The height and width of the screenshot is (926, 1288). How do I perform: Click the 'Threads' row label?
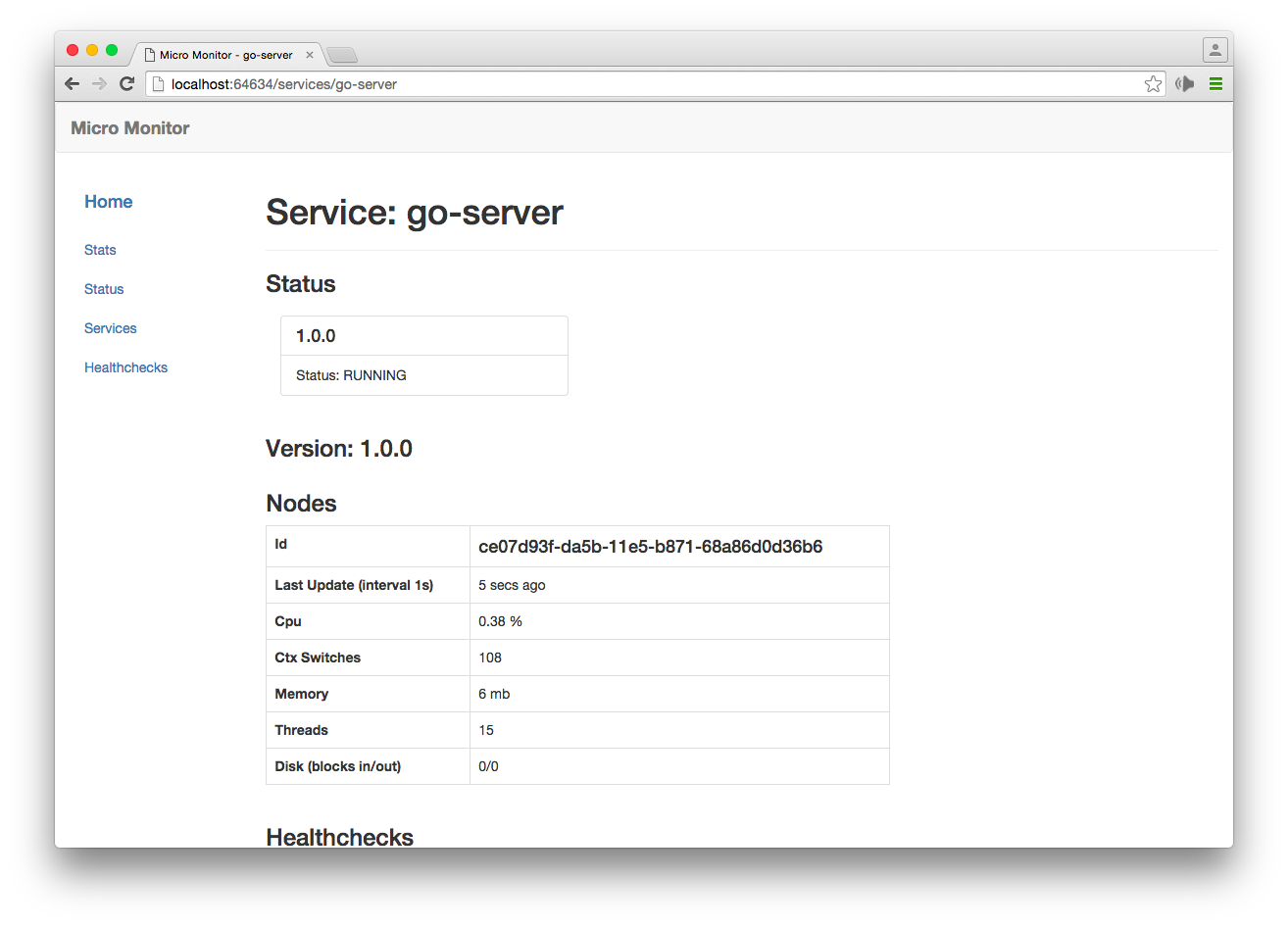[x=301, y=730]
